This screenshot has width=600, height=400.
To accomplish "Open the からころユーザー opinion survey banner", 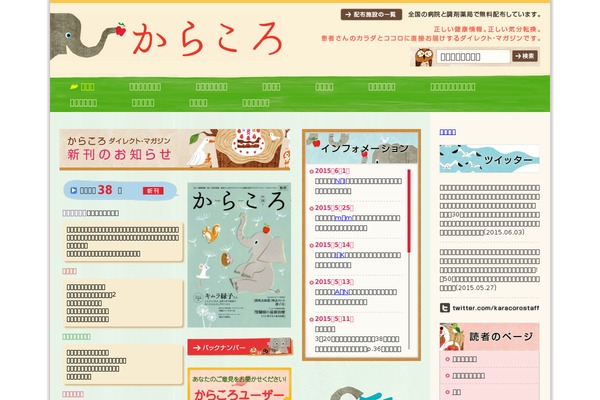I will [239, 384].
